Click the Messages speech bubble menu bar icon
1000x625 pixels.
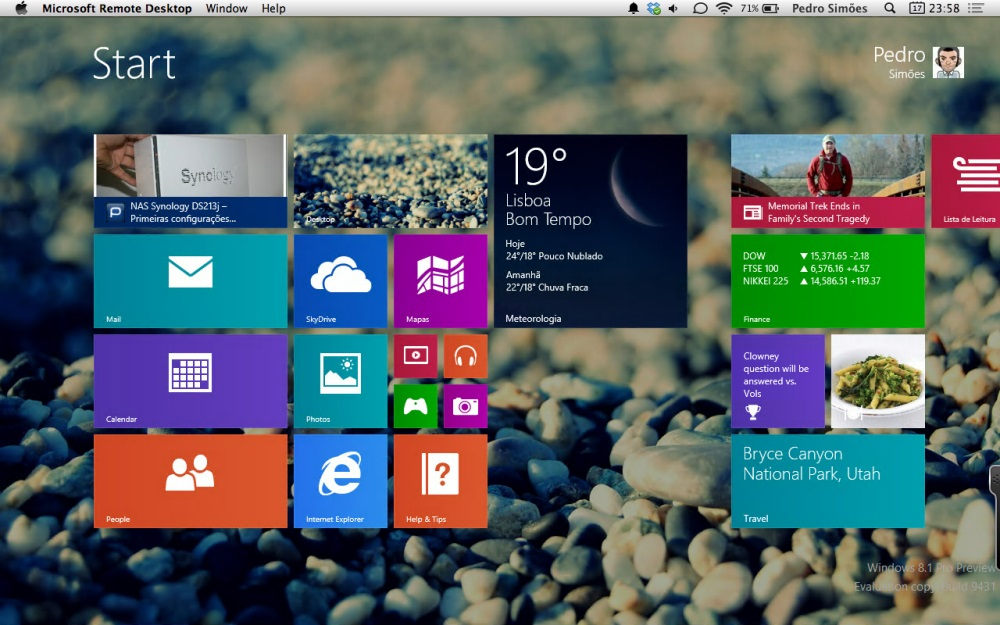(x=700, y=8)
